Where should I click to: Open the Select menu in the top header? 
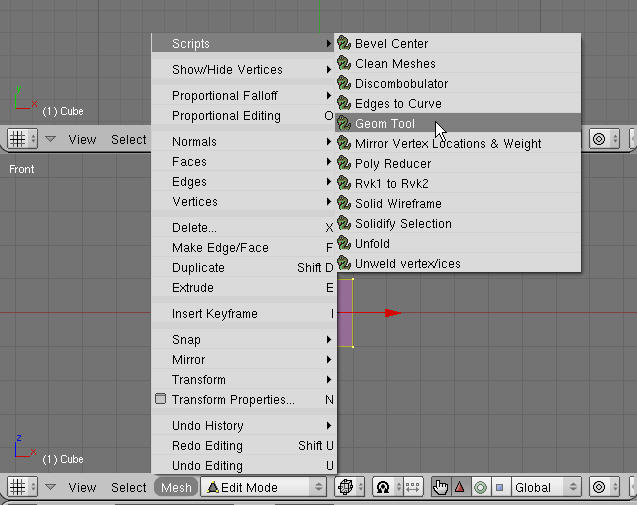[x=128, y=139]
